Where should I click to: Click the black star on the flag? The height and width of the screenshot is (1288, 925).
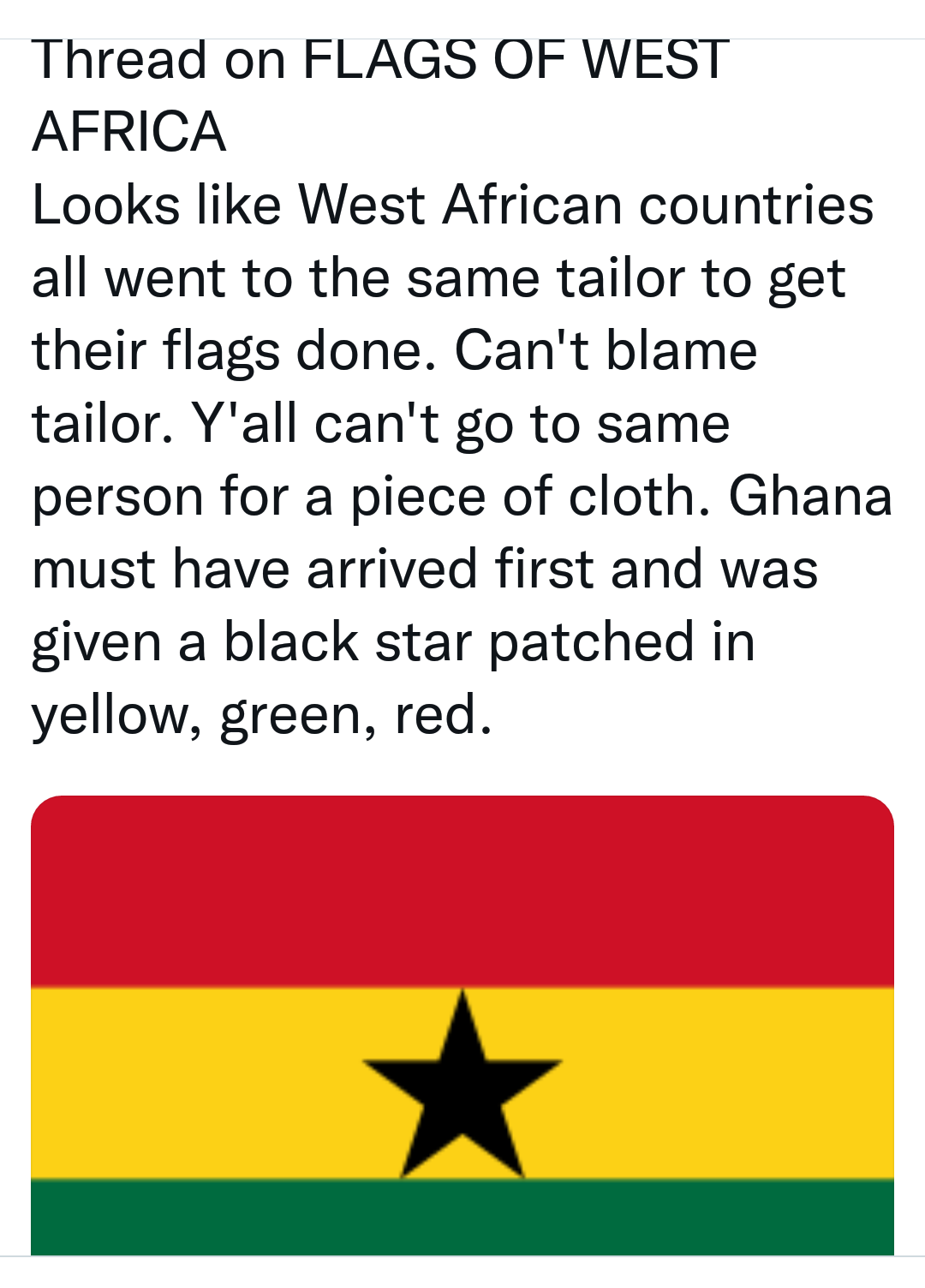[x=462, y=1083]
